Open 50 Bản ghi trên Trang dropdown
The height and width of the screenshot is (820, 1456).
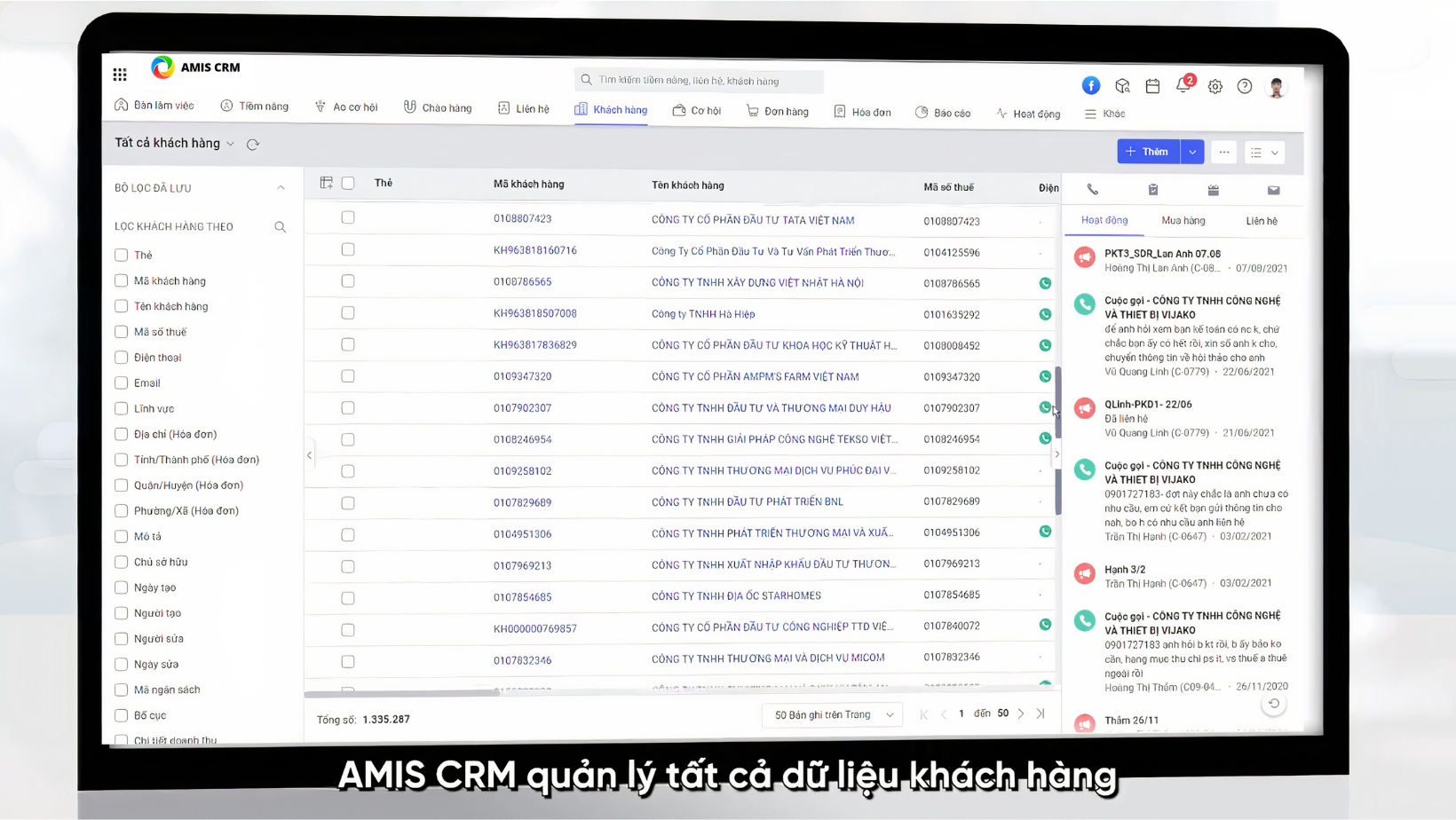pos(833,714)
